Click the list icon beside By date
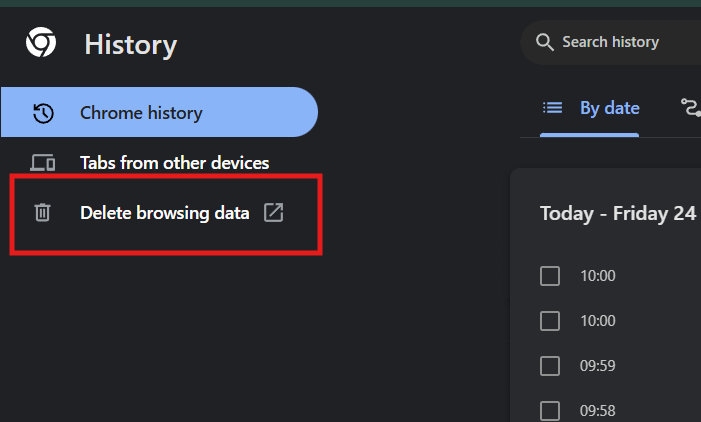The width and height of the screenshot is (701, 422). (x=553, y=108)
